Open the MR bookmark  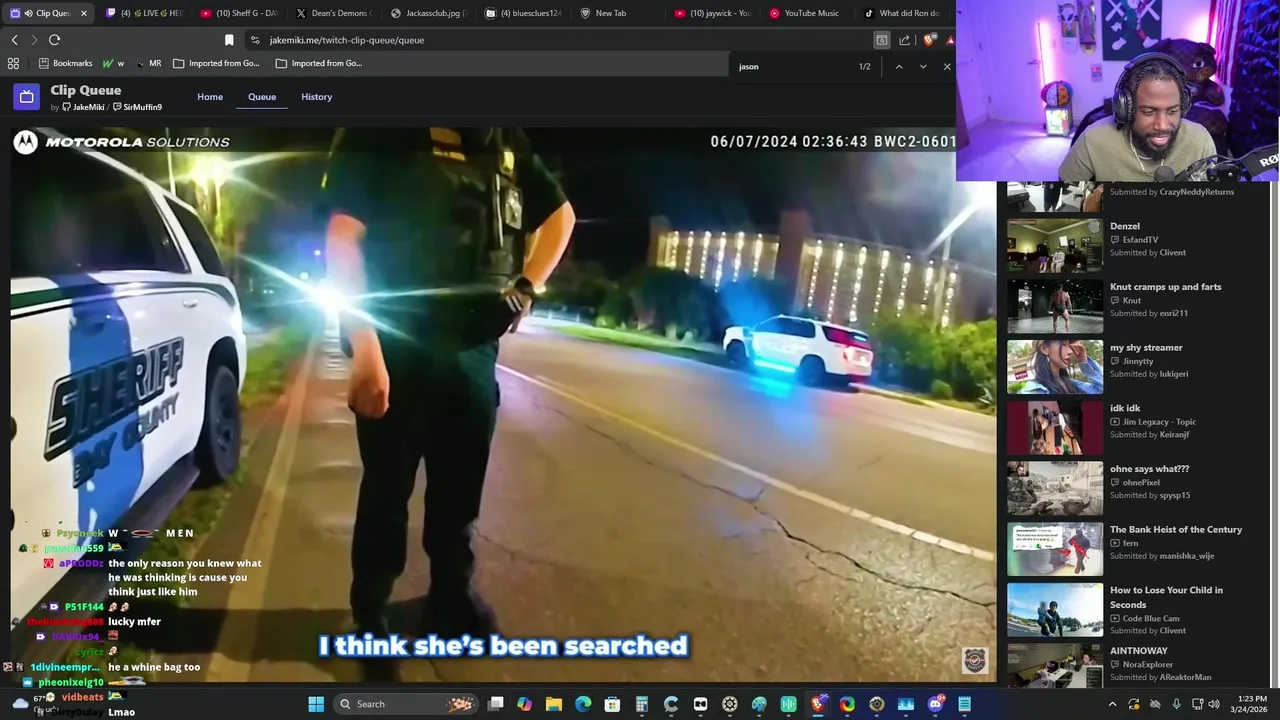[x=148, y=63]
